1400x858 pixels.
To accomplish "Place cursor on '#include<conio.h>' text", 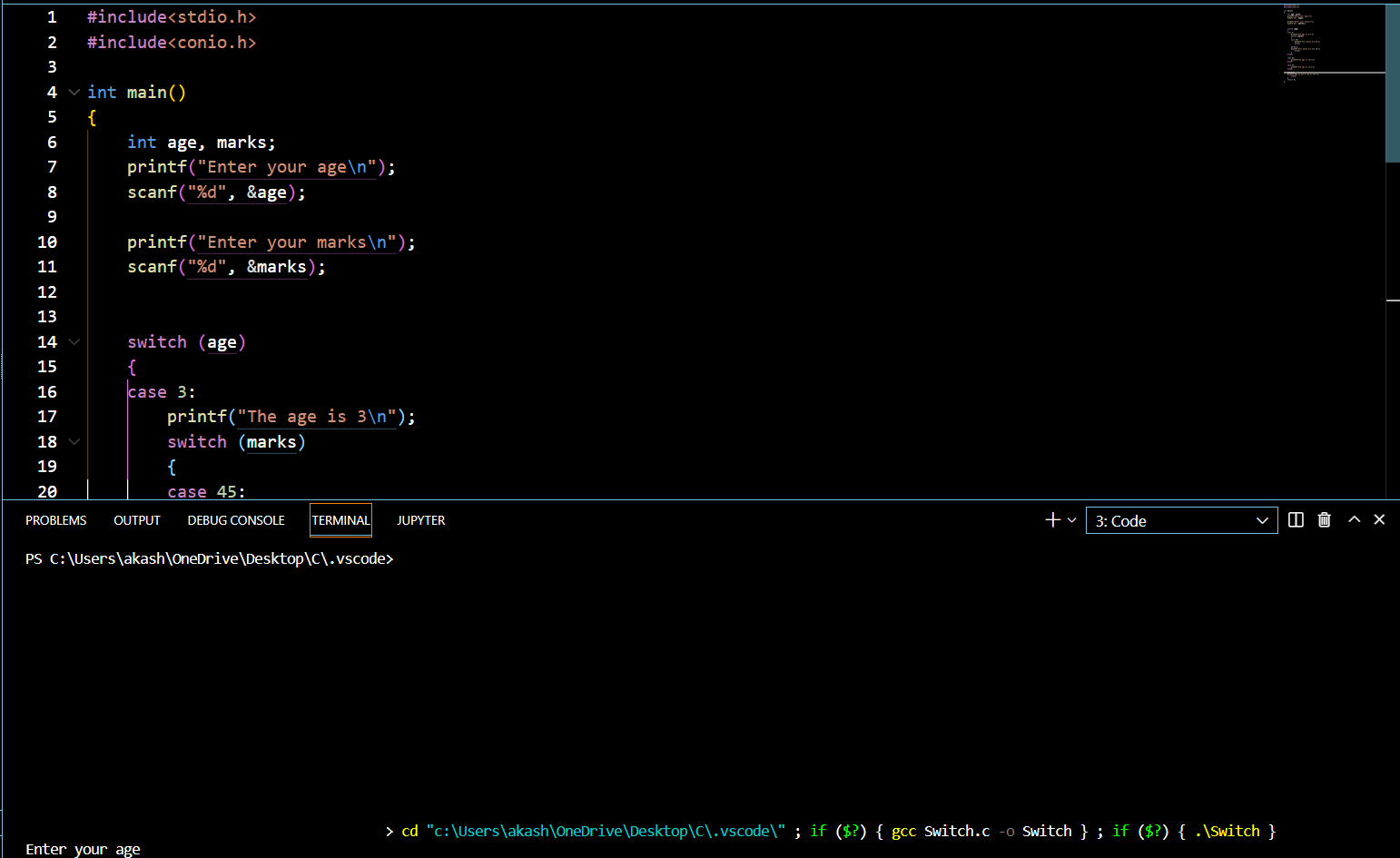I will [172, 43].
